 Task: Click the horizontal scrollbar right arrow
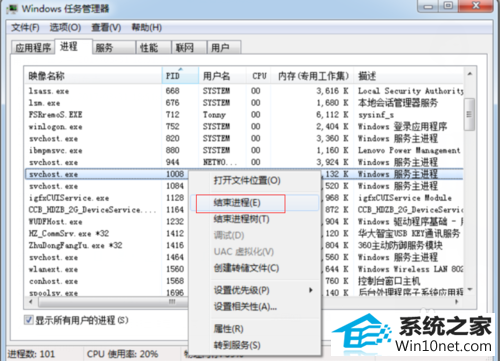pyautogui.click(x=457, y=302)
